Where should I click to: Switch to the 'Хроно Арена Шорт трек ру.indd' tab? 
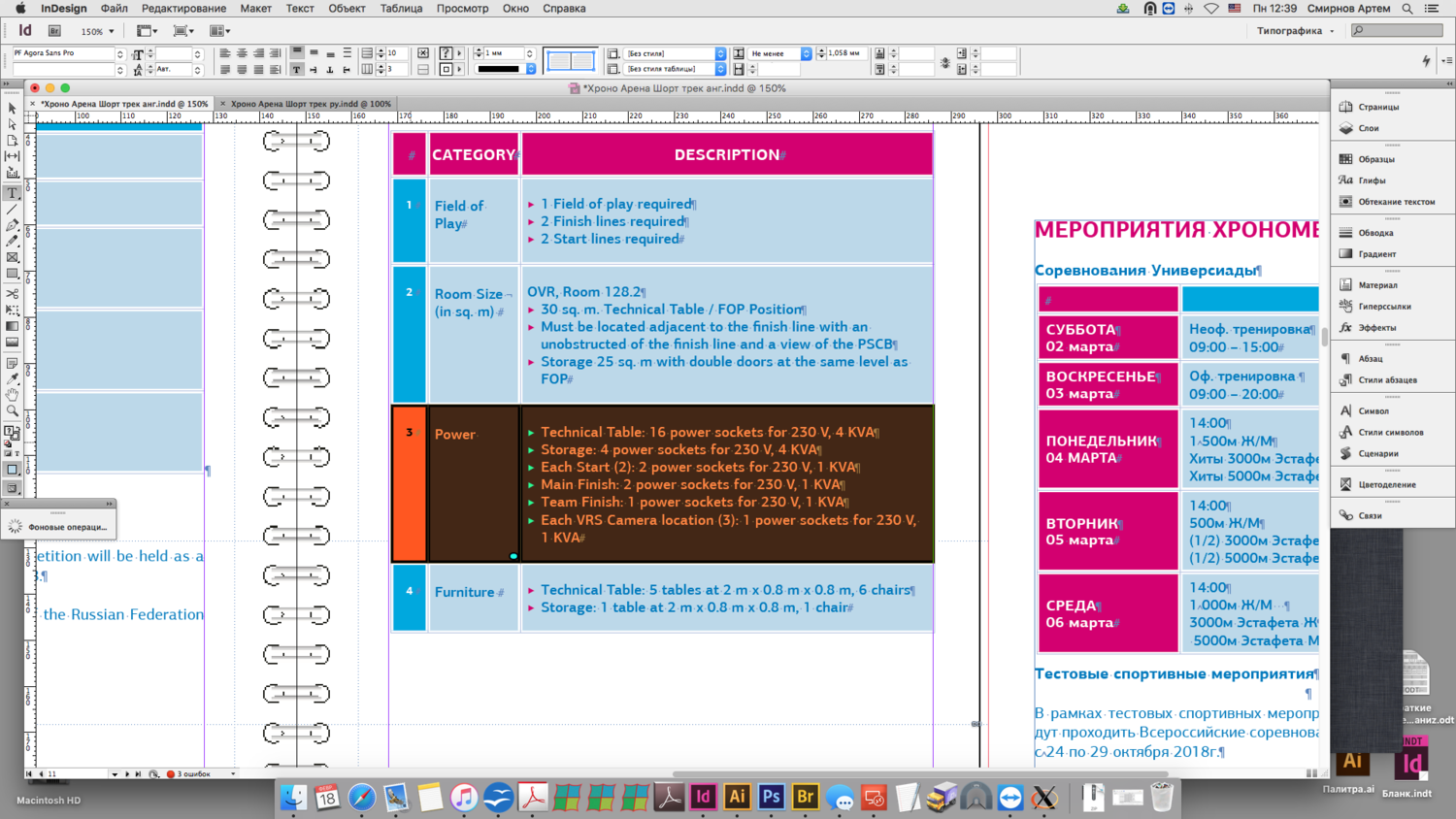(310, 104)
